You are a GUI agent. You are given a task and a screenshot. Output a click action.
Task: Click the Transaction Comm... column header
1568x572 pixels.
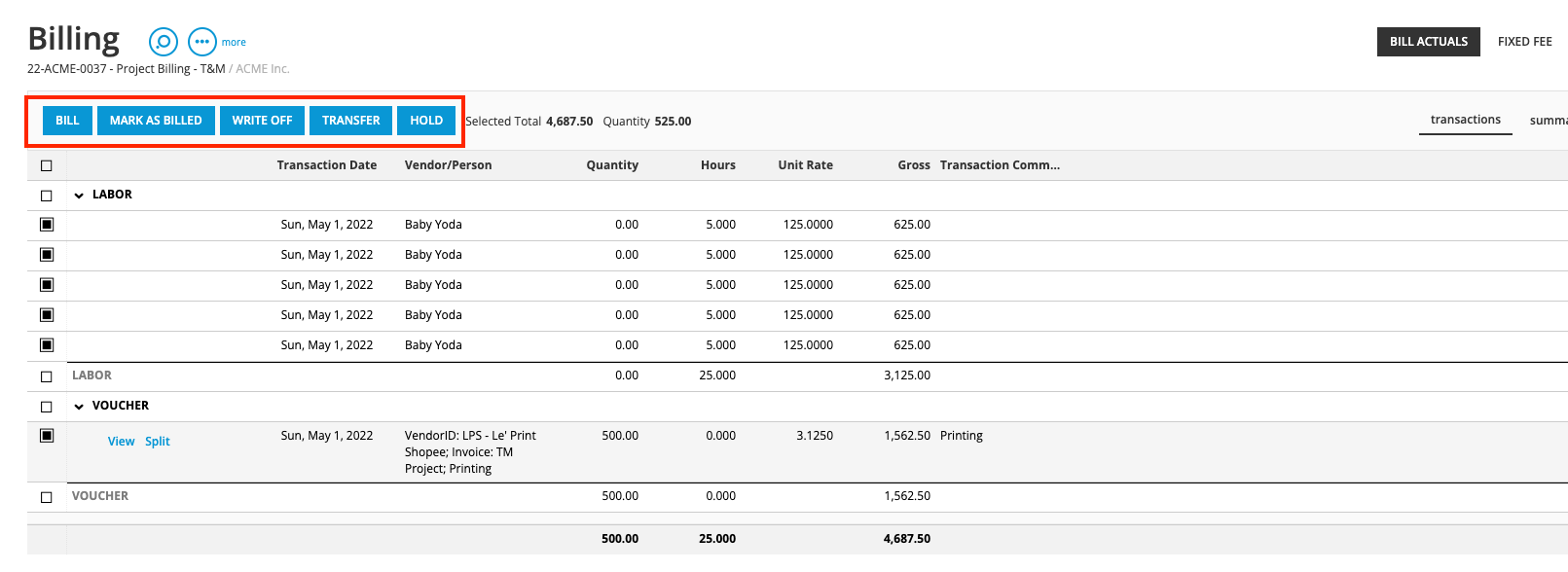point(1001,165)
